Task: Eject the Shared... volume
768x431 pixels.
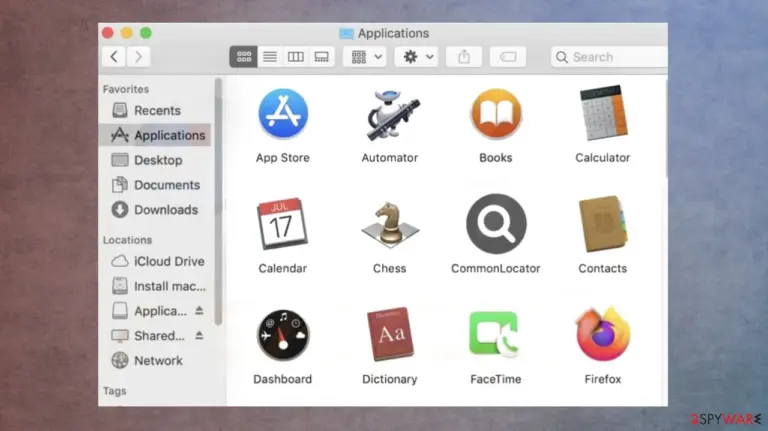Action: [x=199, y=335]
